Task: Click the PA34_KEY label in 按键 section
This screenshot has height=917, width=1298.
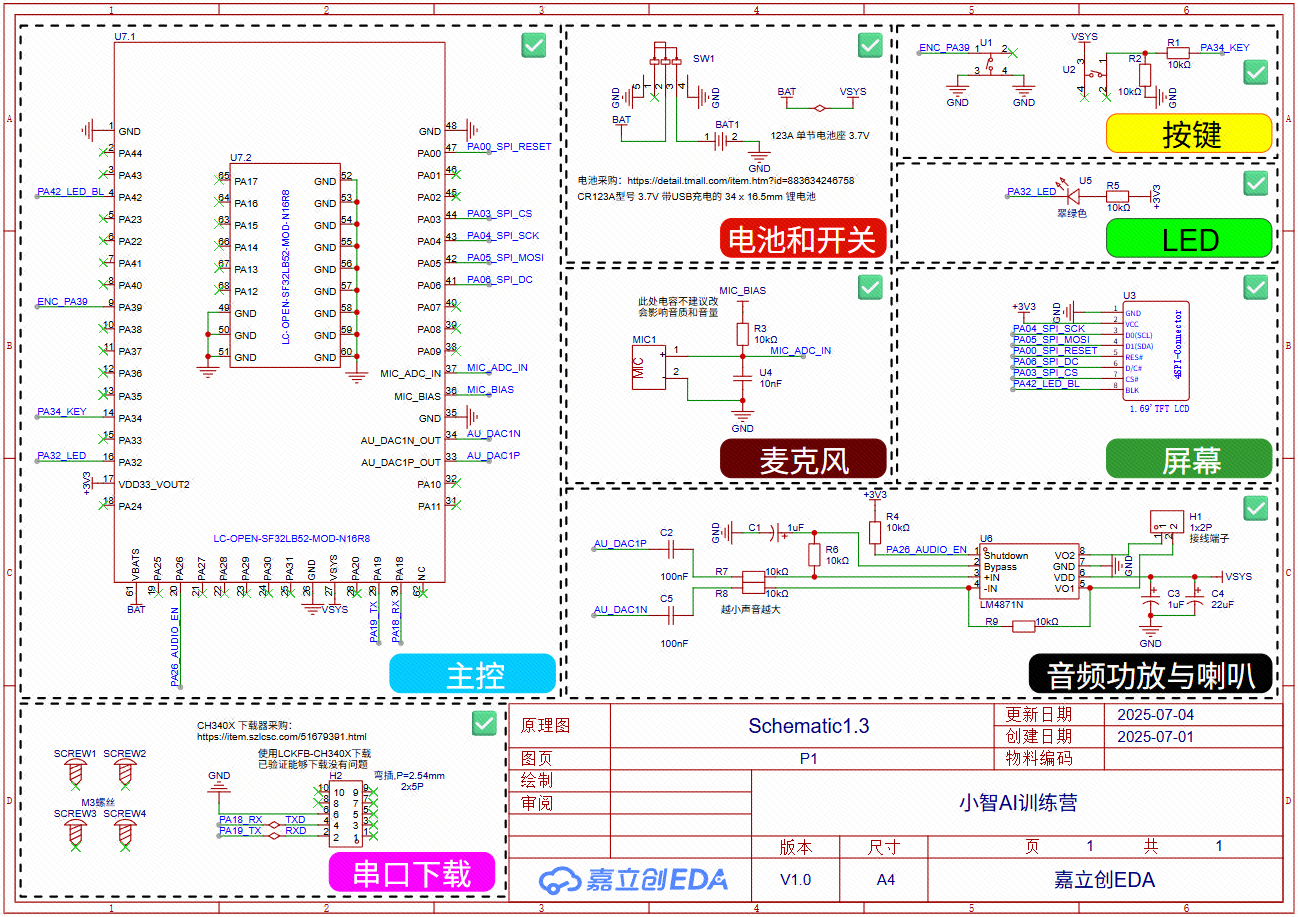Action: 1225,47
